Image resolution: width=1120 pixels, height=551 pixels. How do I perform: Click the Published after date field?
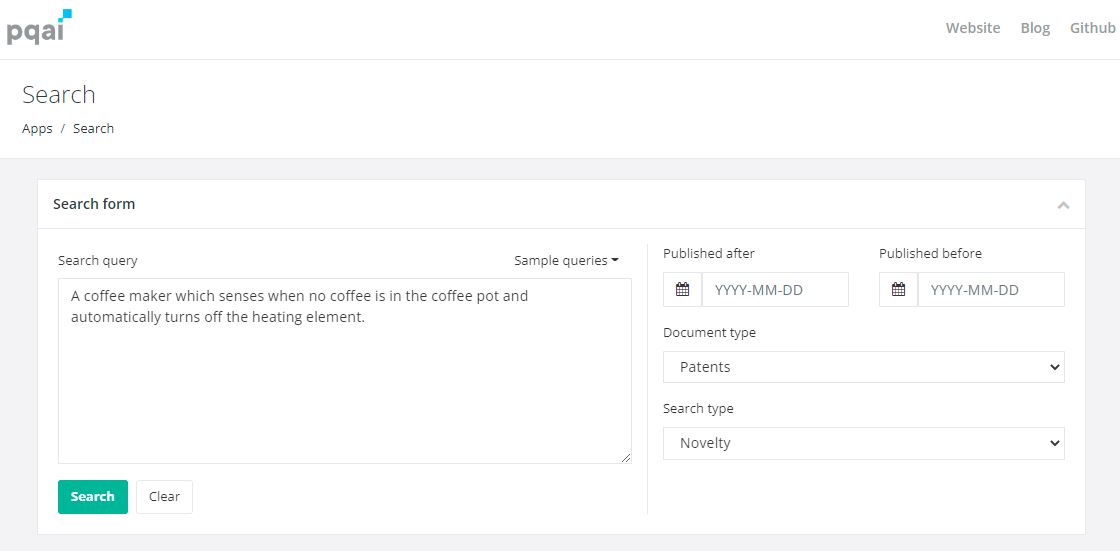776,289
